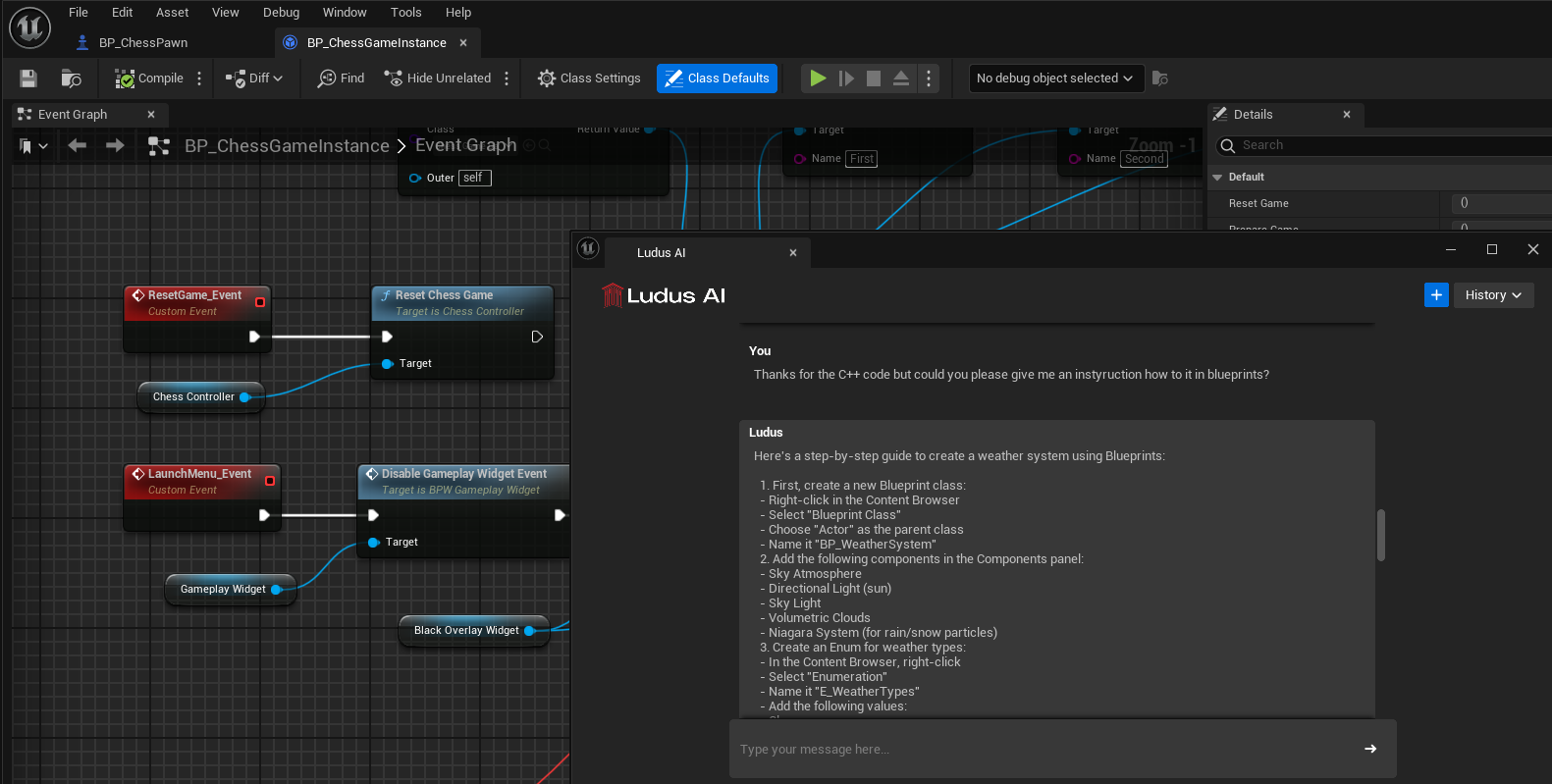The height and width of the screenshot is (784, 1552).
Task: Click LaunchMenu_Event delegate output pin
Action: (270, 481)
